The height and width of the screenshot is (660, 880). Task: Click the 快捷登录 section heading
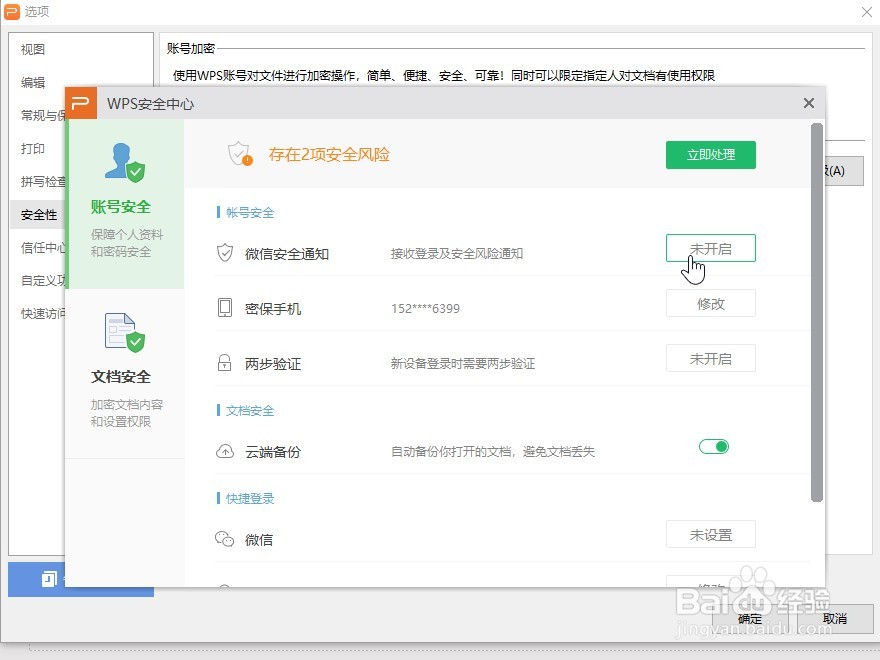coord(250,498)
